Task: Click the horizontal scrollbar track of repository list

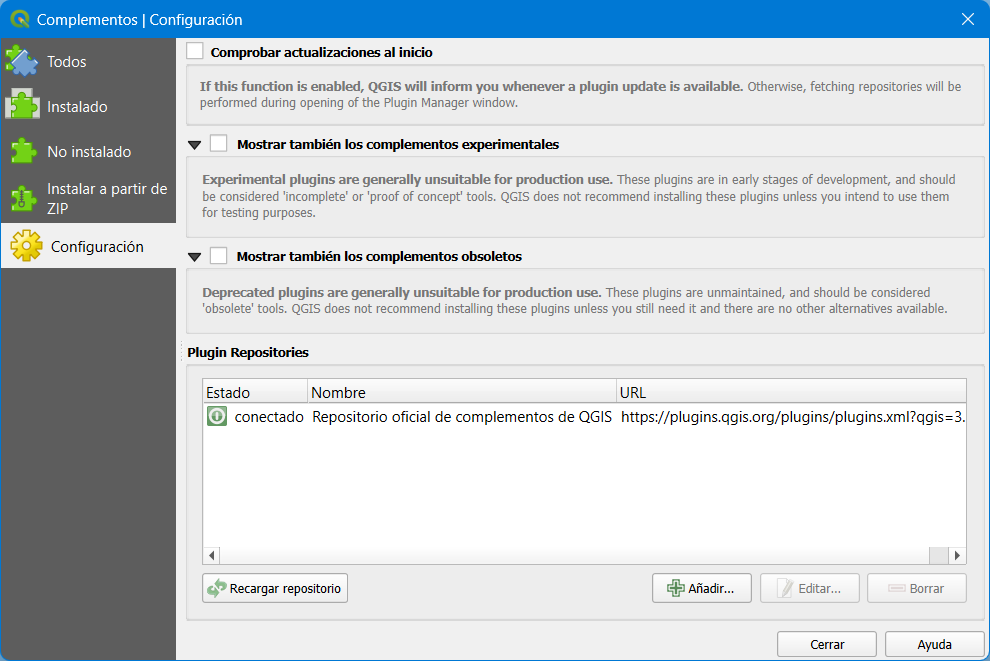Action: click(575, 556)
